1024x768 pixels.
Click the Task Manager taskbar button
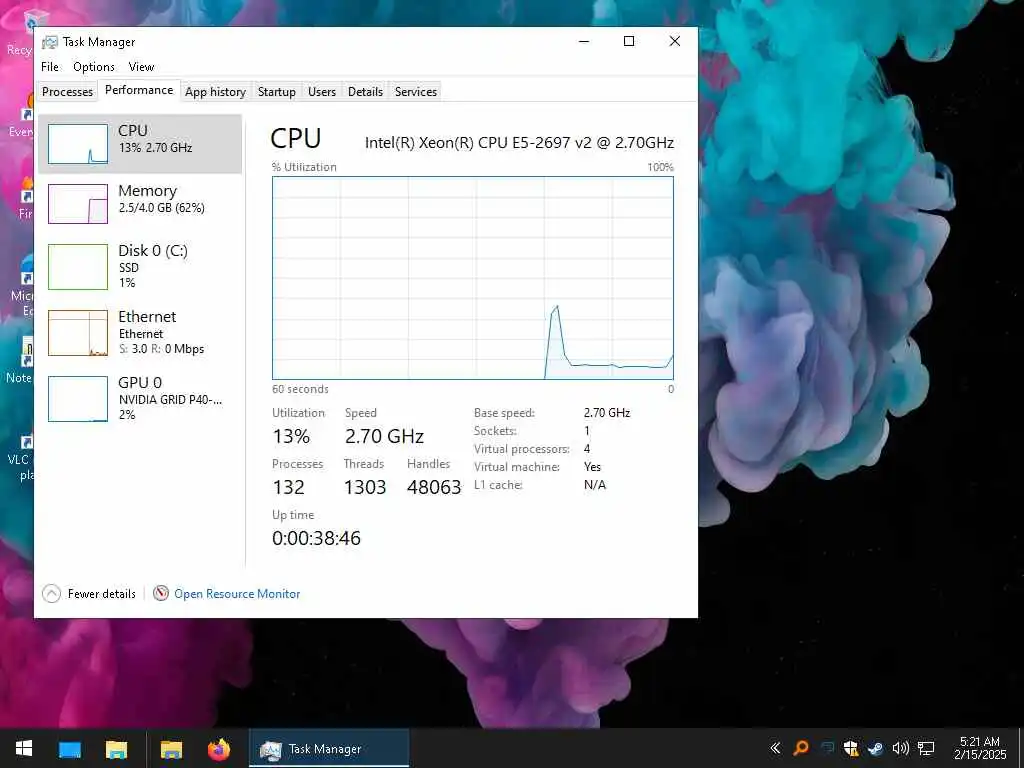click(x=329, y=748)
